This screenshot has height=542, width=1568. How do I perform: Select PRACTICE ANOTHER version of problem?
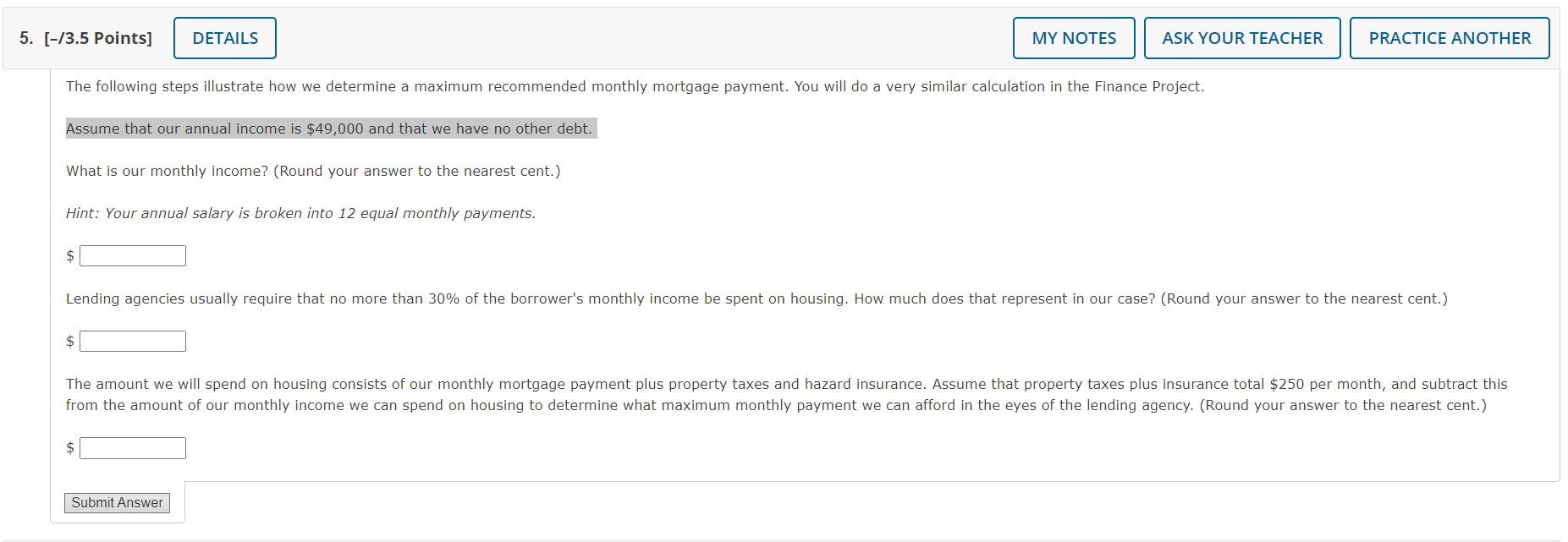tap(1450, 37)
